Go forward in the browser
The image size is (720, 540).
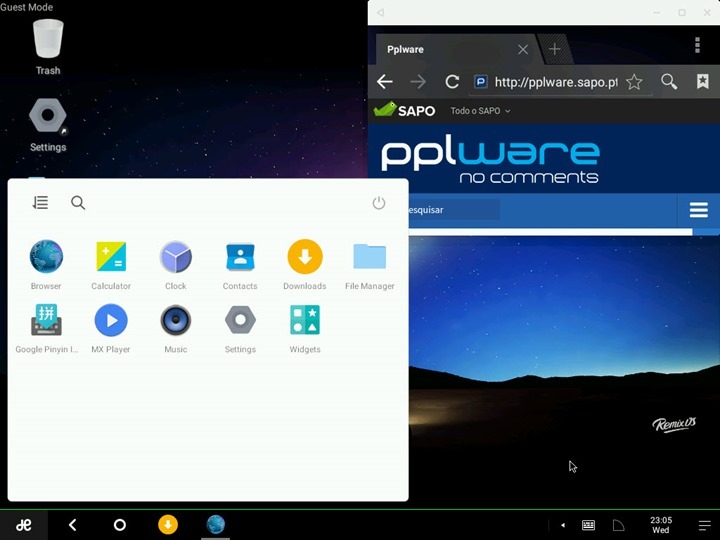point(418,82)
